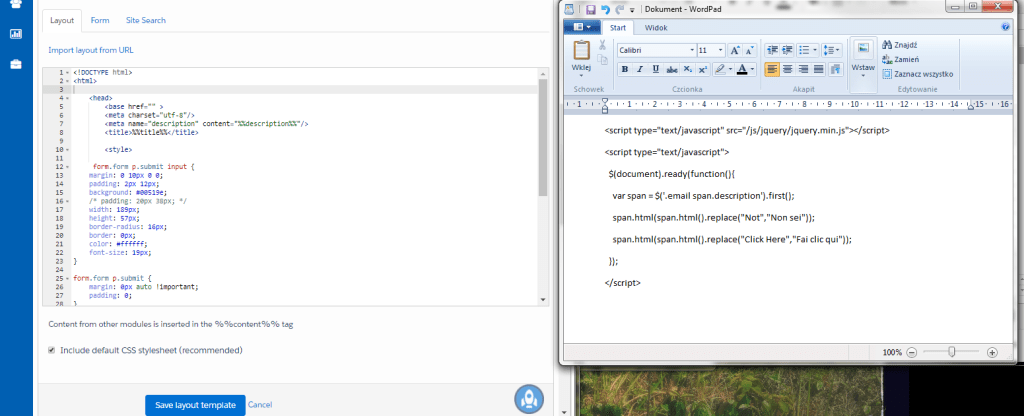Screen dimensions: 1024x416
Task: Start a bulleted list in WordPad
Action: pos(805,50)
